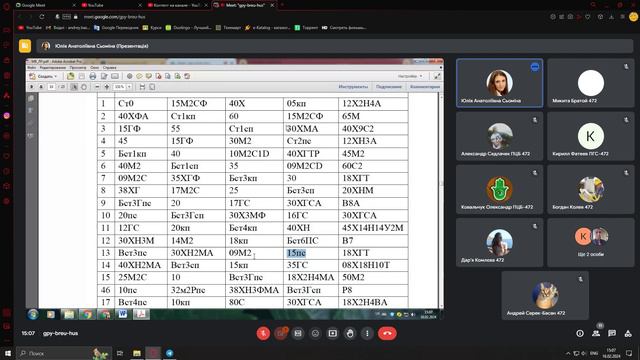Click Acrobat Создать create button in shared screen

(x=43, y=76)
